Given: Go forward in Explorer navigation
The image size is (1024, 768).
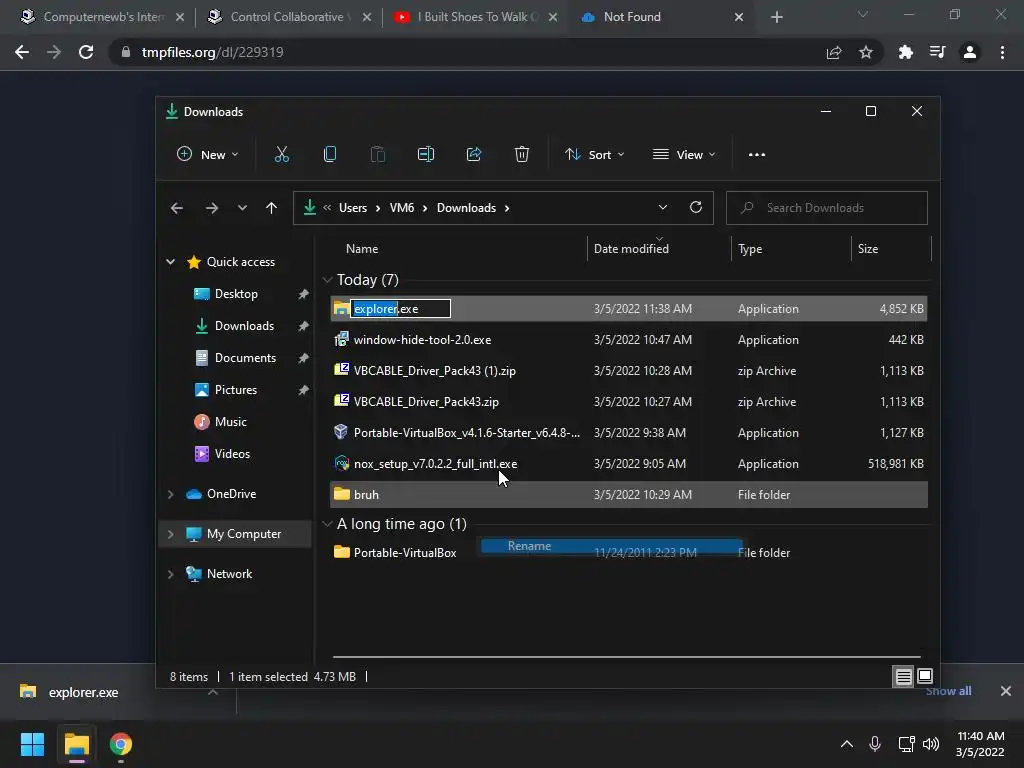Looking at the screenshot, I should point(212,208).
